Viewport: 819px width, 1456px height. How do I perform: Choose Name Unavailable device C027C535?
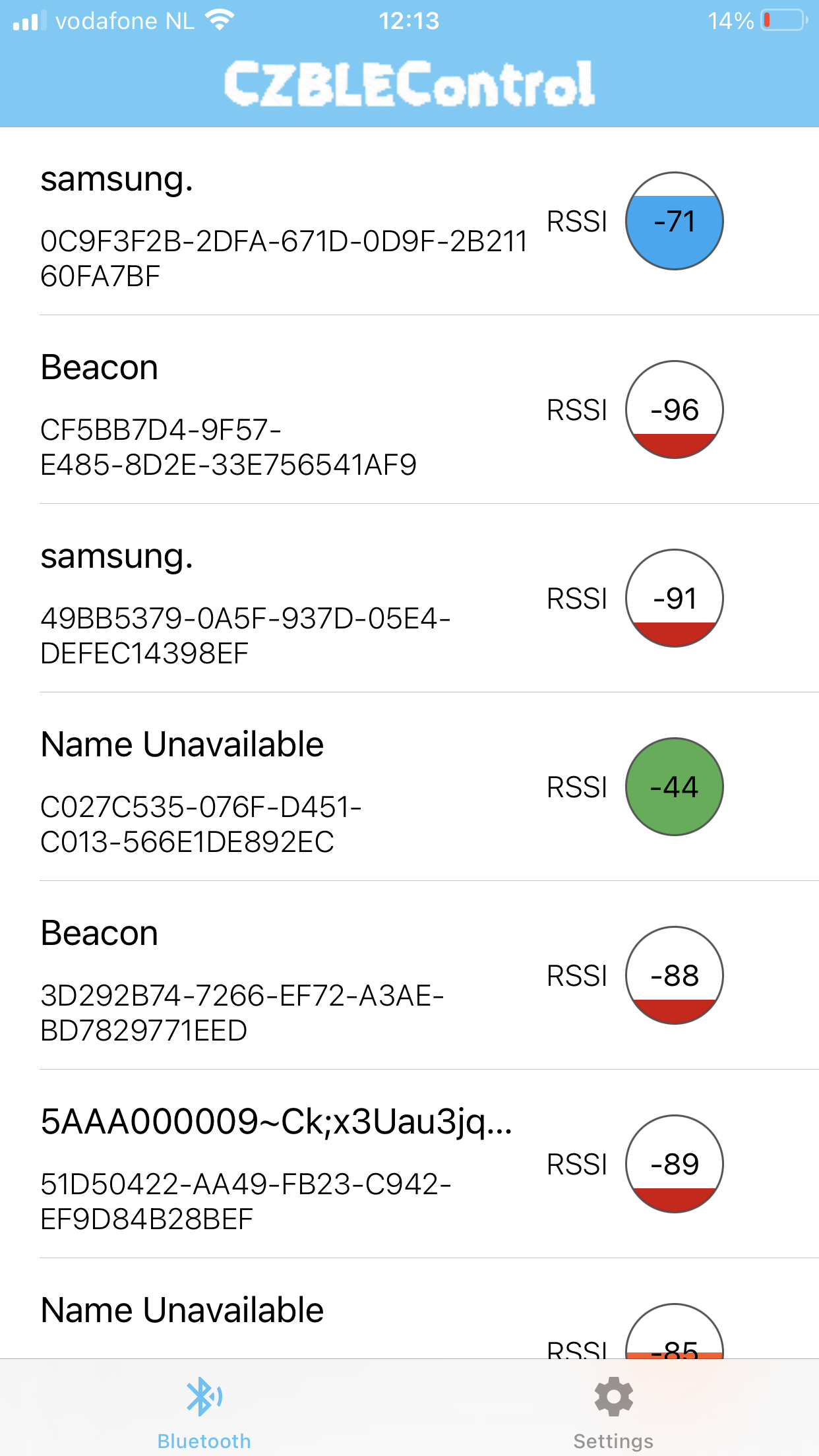coord(409,787)
